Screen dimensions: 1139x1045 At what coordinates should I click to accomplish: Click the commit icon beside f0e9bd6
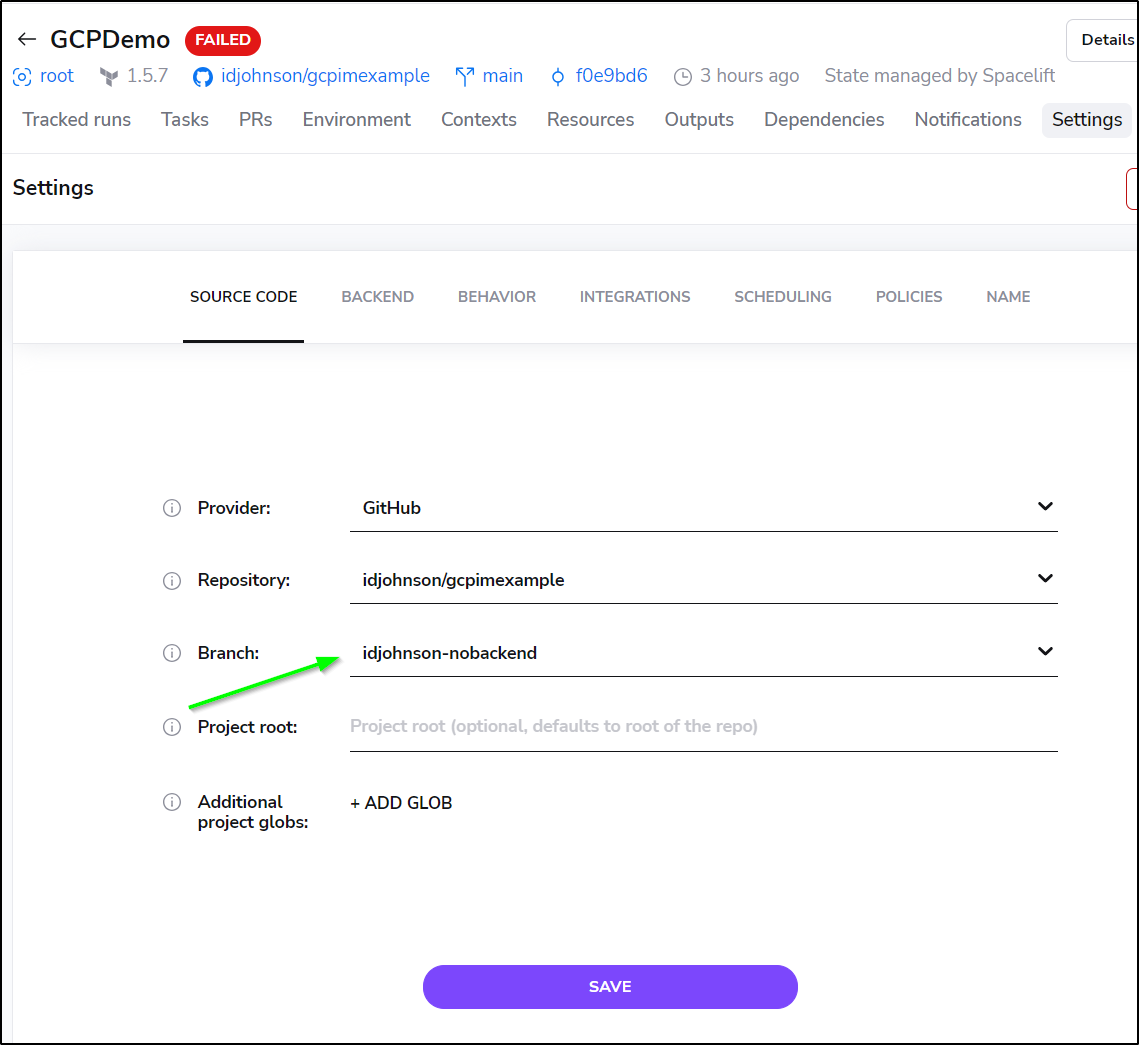click(x=558, y=76)
